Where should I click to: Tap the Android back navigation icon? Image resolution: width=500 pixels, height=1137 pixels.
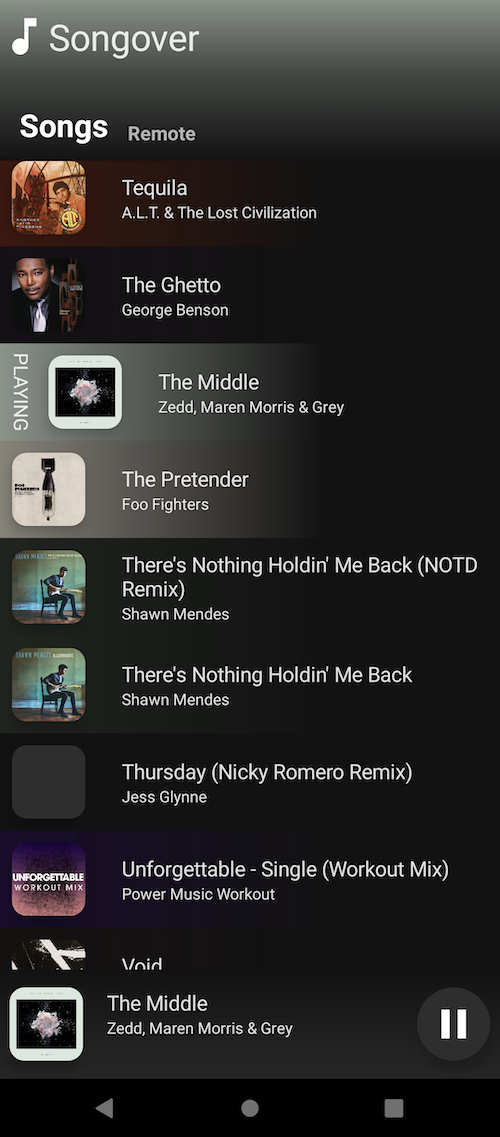104,1107
